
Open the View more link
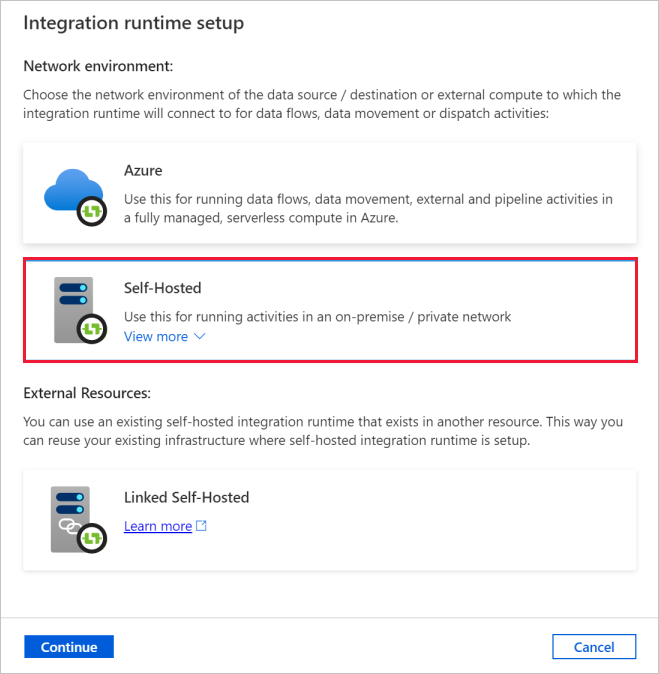point(156,337)
